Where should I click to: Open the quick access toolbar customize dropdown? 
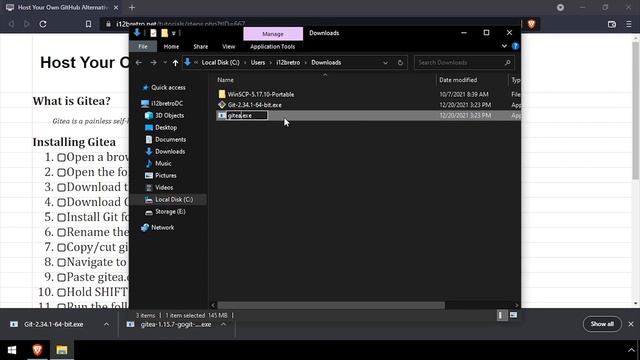[173, 33]
